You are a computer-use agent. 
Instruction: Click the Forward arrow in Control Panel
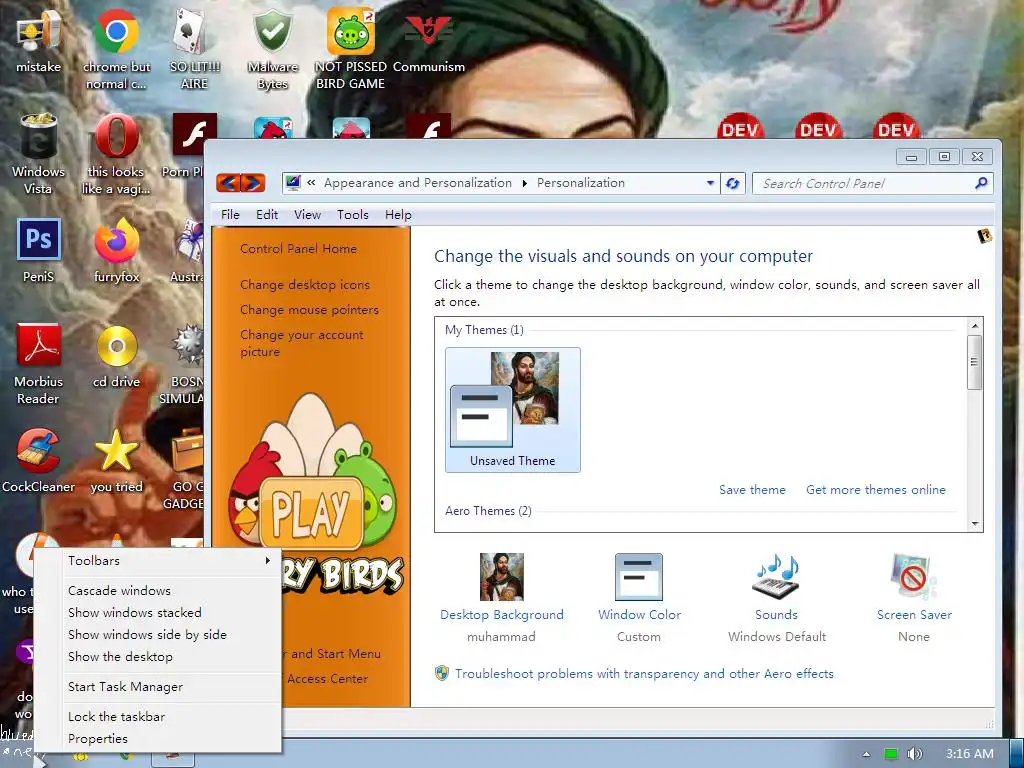253,183
